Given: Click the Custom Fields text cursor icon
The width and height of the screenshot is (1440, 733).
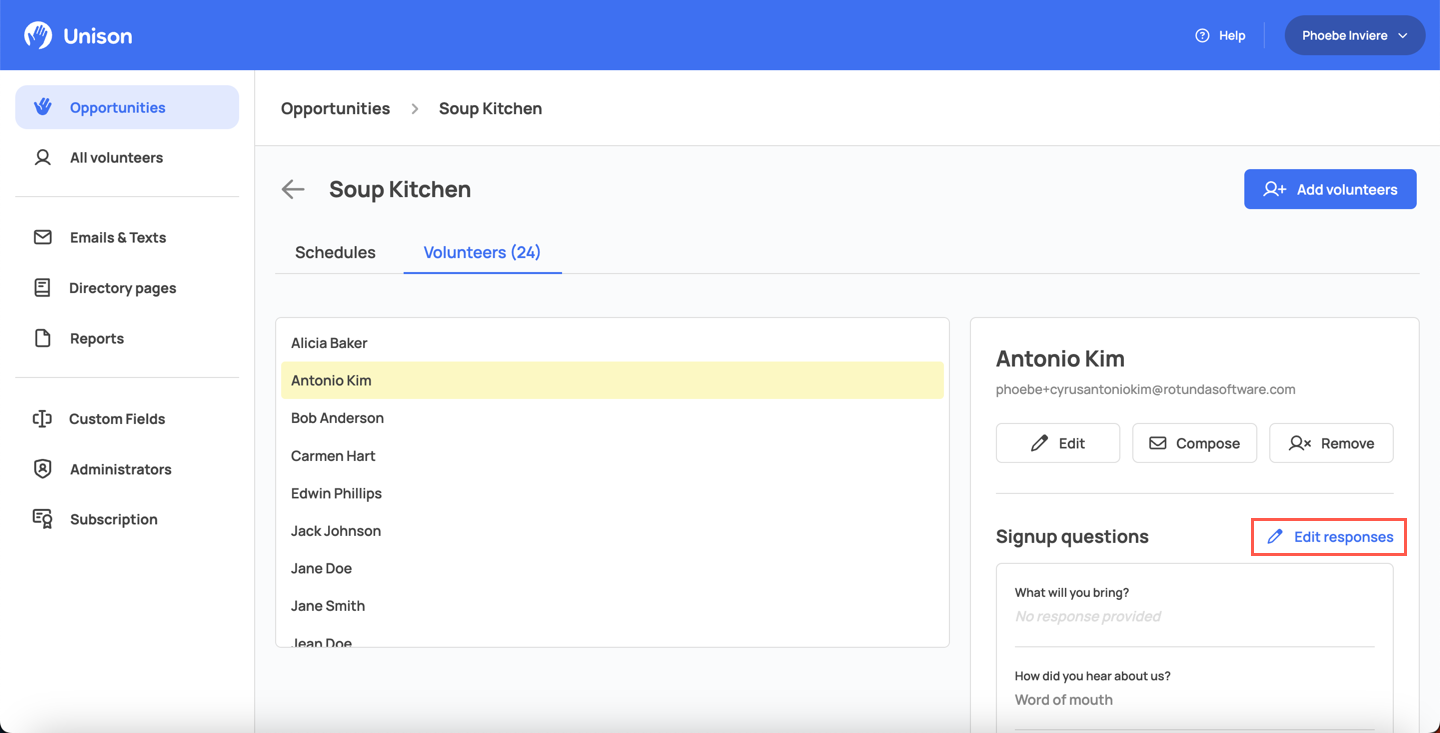Looking at the screenshot, I should click(42, 419).
